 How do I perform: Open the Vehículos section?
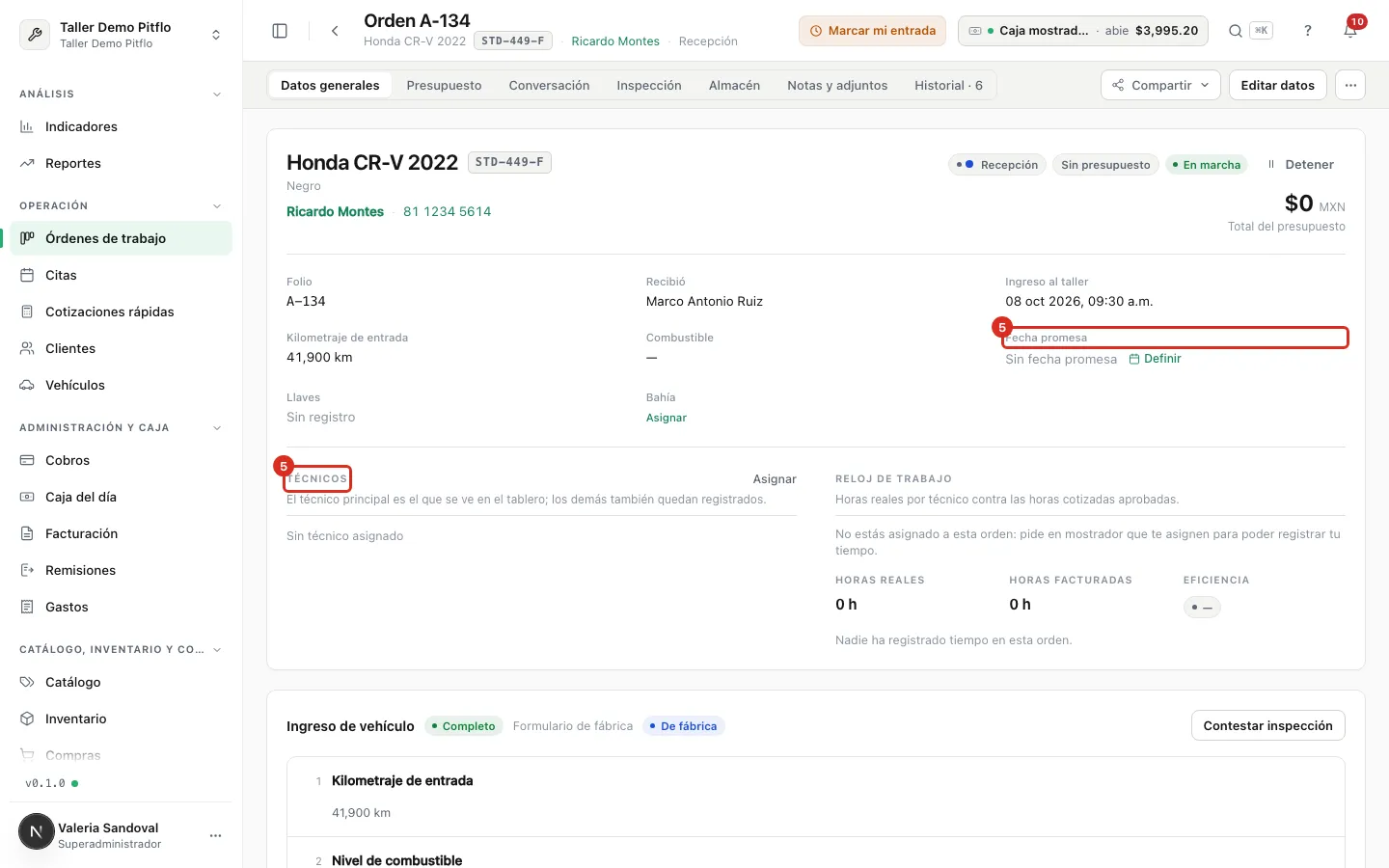coord(122,385)
